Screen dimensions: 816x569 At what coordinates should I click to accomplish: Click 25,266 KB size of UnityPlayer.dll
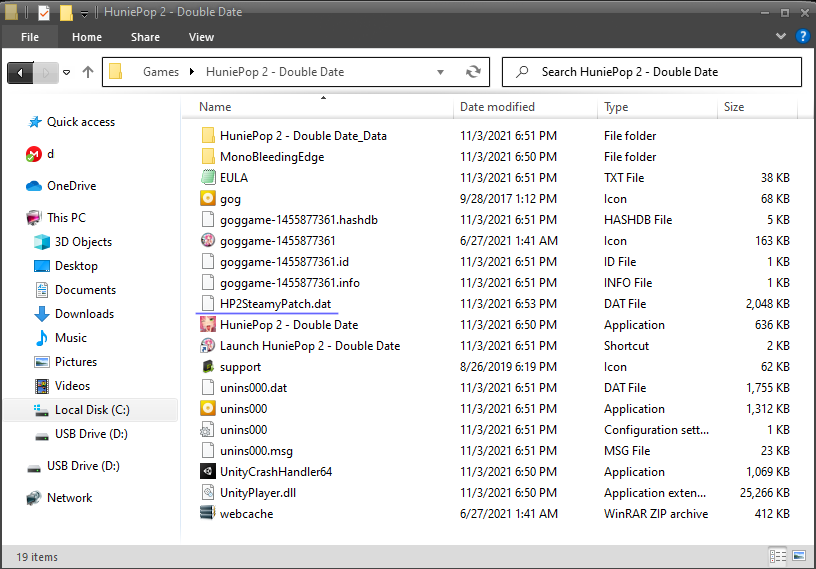764,492
